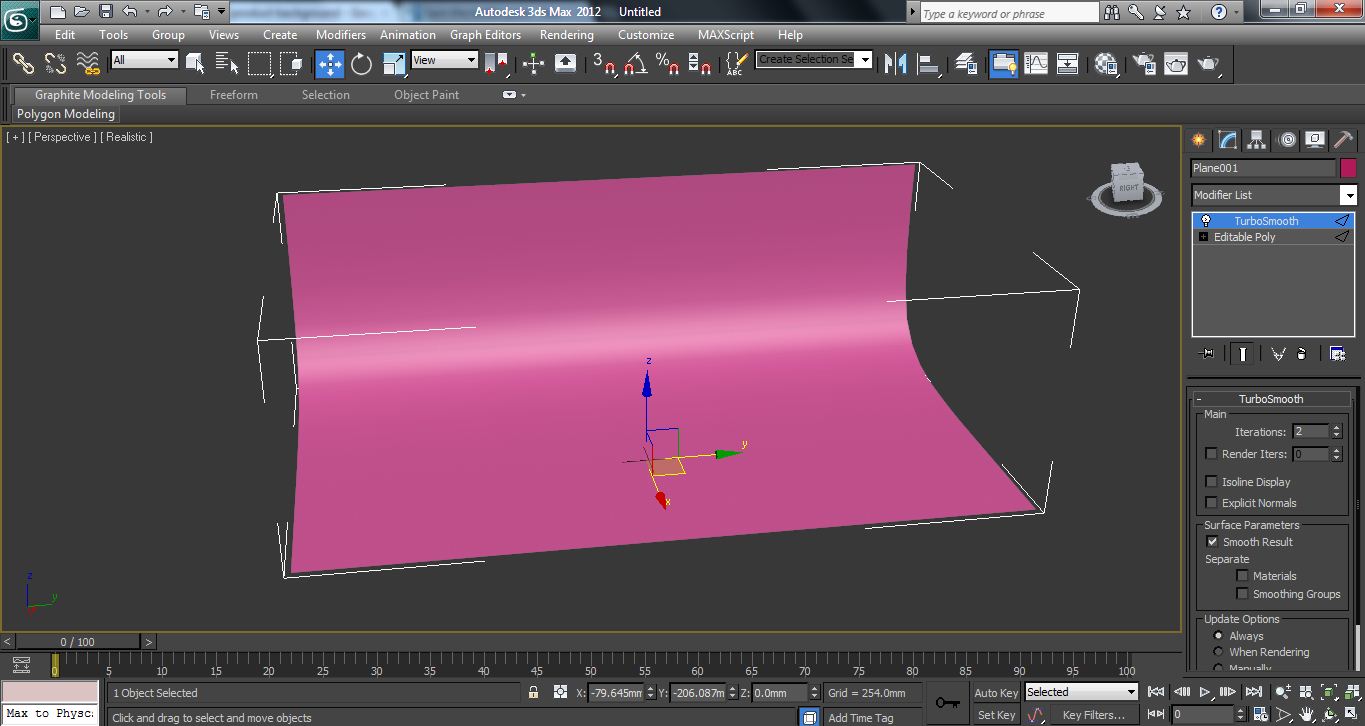Switch to the Freeform ribbon tab
The image size is (1365, 726).
tap(233, 94)
